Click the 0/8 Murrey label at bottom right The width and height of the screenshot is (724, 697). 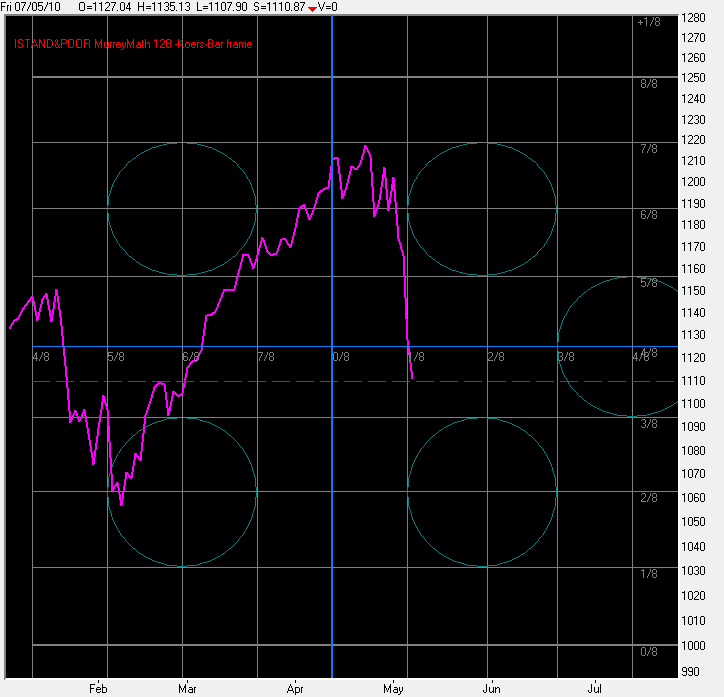point(649,652)
